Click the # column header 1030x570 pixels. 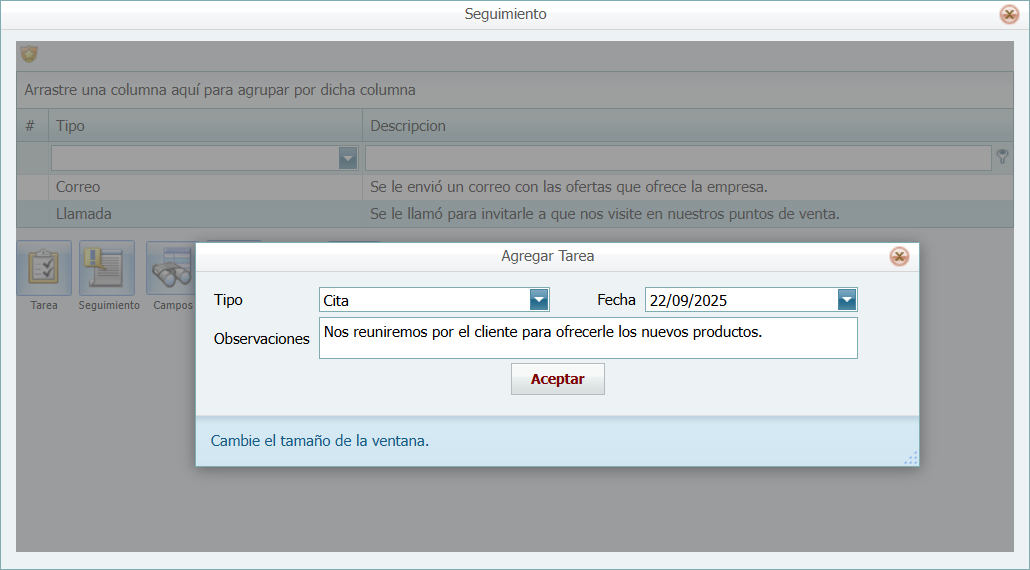click(x=32, y=125)
